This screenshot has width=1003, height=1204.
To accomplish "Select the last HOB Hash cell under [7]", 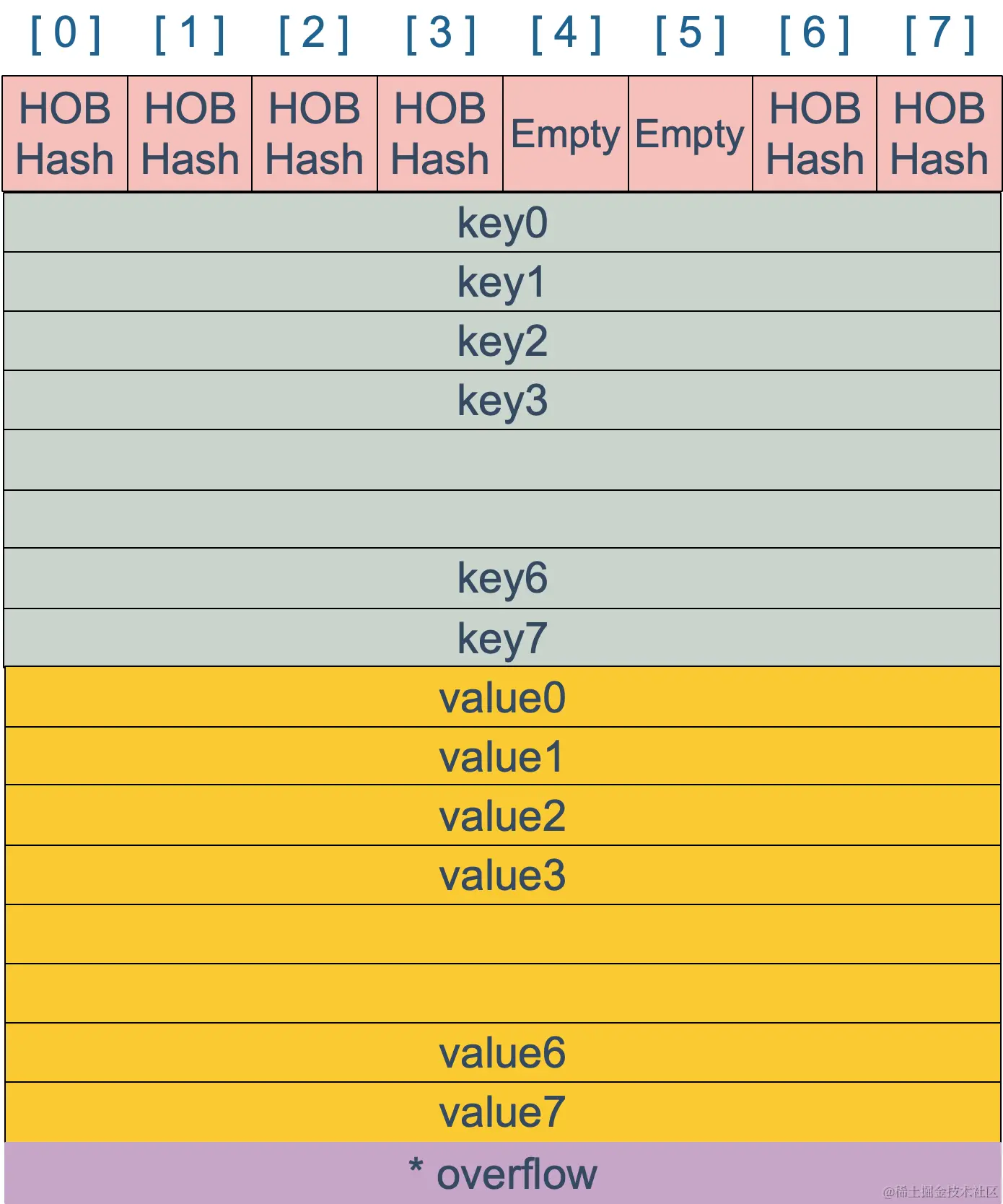I will pyautogui.click(x=940, y=134).
